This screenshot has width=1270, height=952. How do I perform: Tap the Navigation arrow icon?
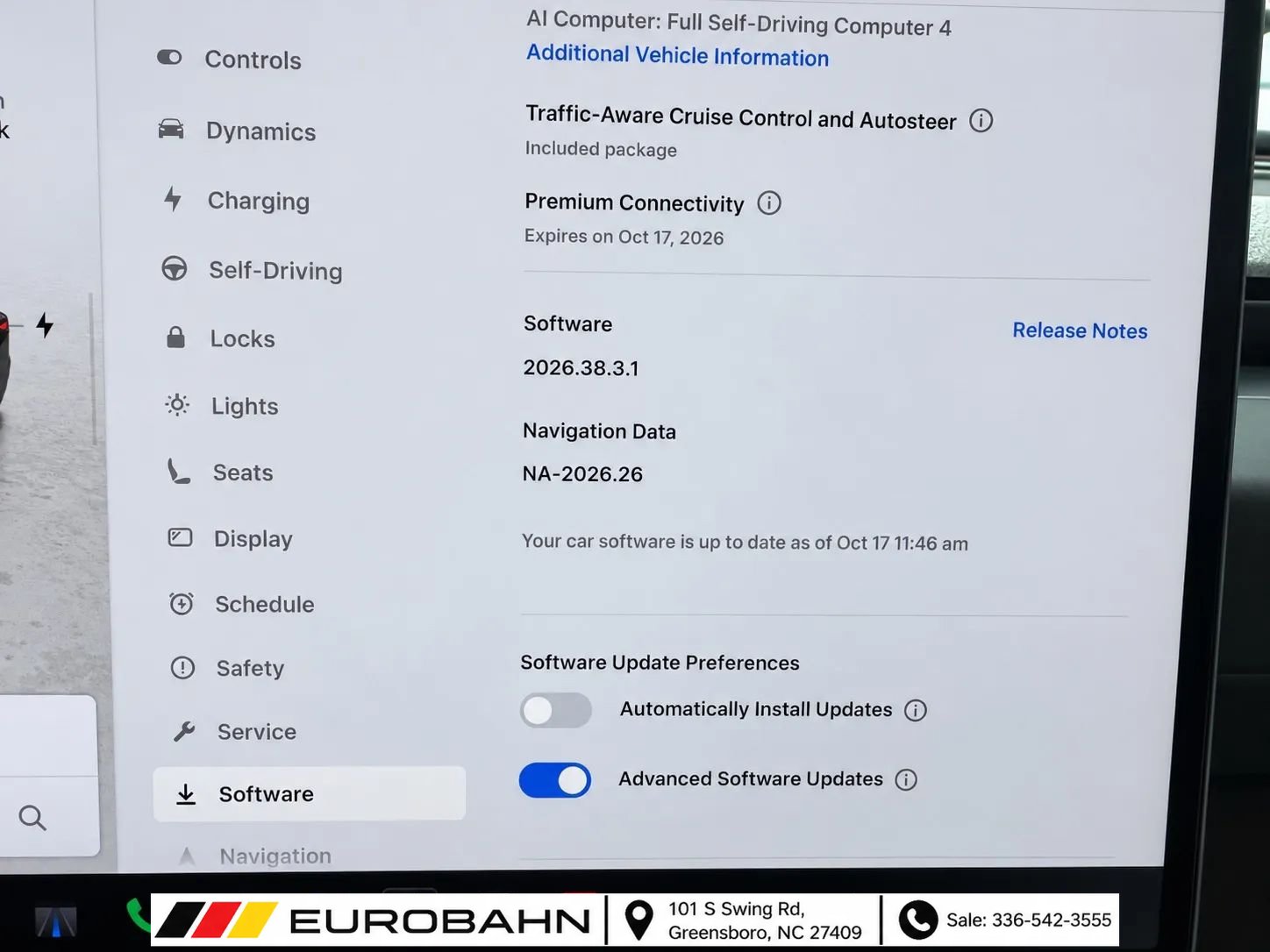tap(187, 856)
